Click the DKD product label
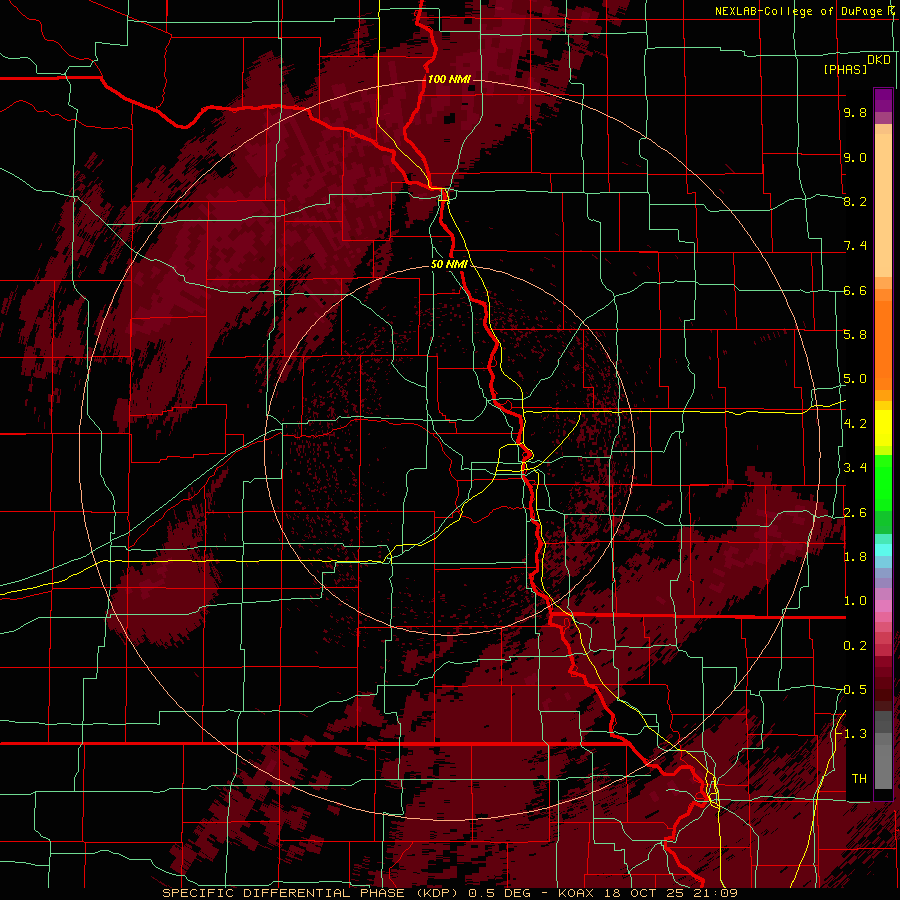Viewport: 900px width, 900px height. [x=879, y=60]
